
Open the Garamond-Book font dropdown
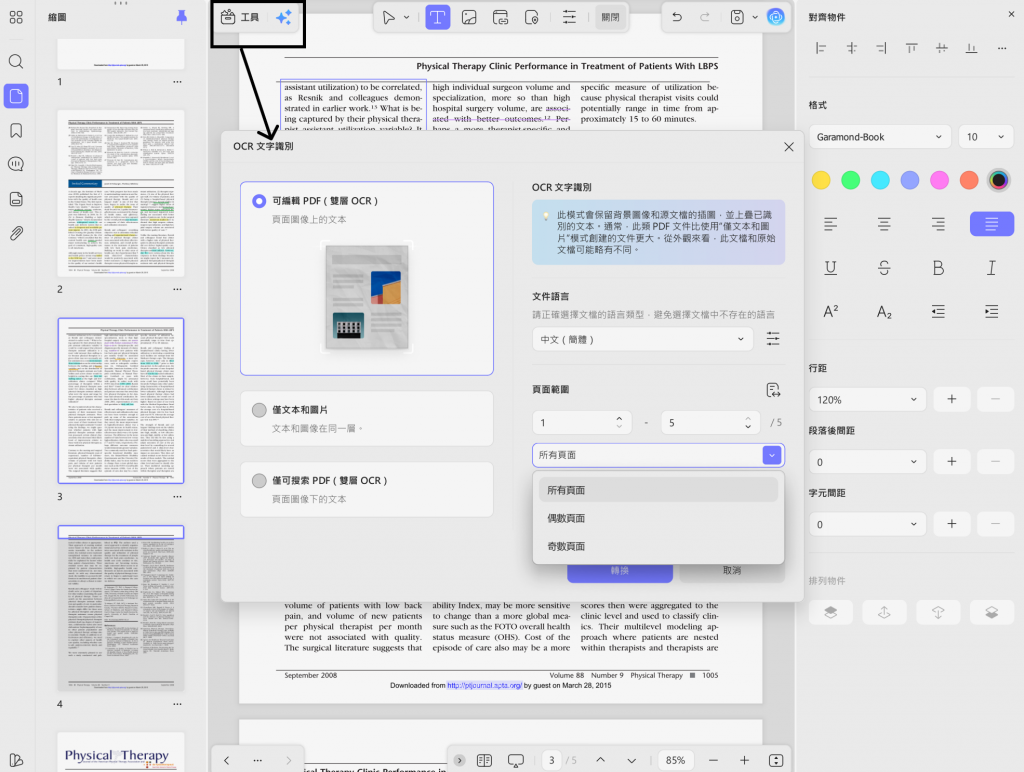pos(879,137)
